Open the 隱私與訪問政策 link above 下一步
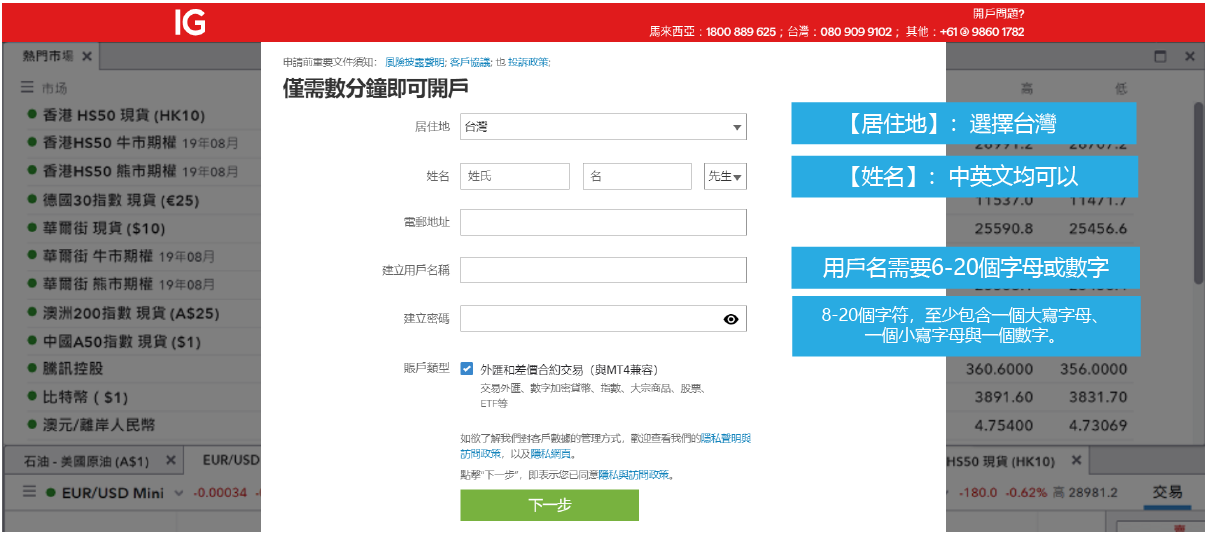The image size is (1208, 536). [635, 475]
